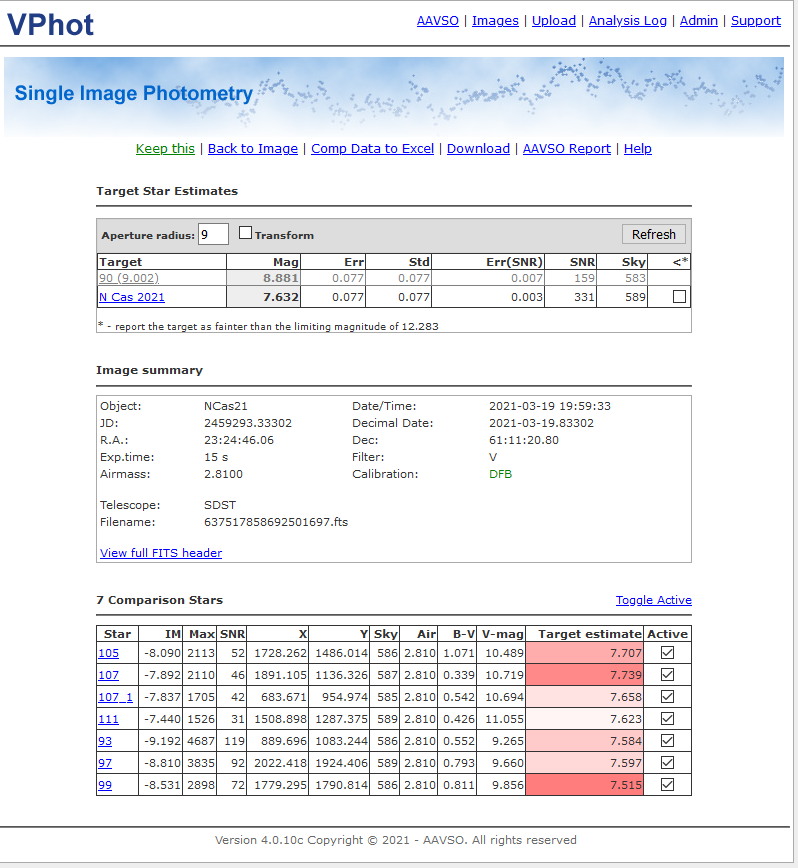Uncheck Active for comparison star 99
The height and width of the screenshot is (868, 798).
click(667, 785)
